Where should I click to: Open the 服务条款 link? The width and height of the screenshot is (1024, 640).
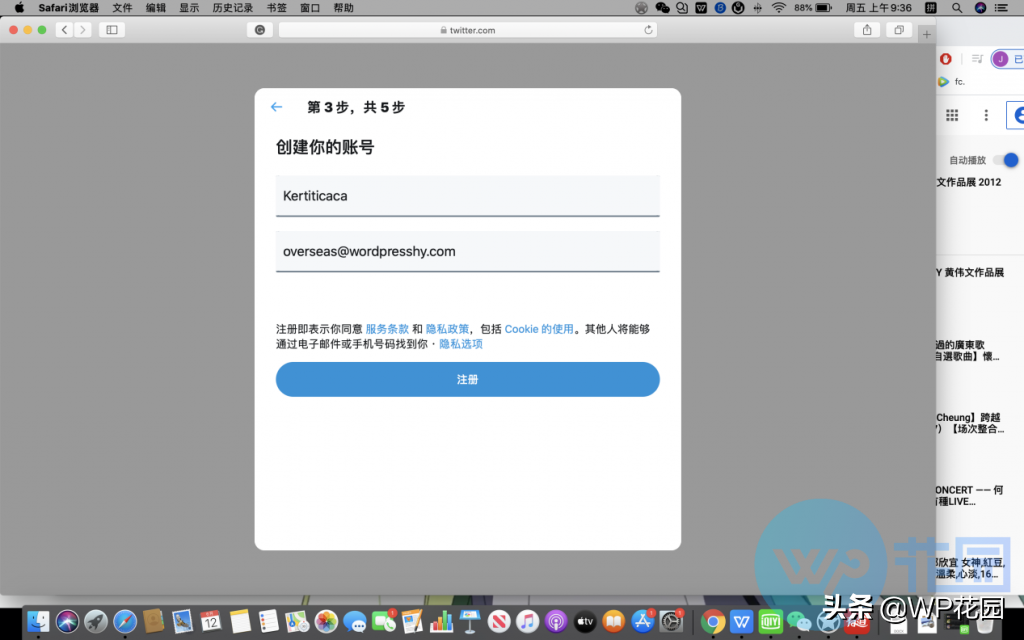tap(387, 329)
